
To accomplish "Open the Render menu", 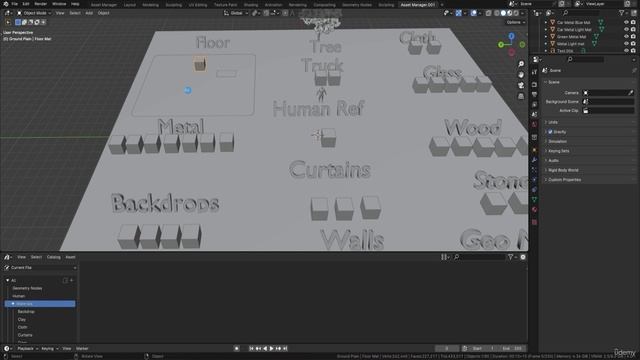I will coord(40,4).
